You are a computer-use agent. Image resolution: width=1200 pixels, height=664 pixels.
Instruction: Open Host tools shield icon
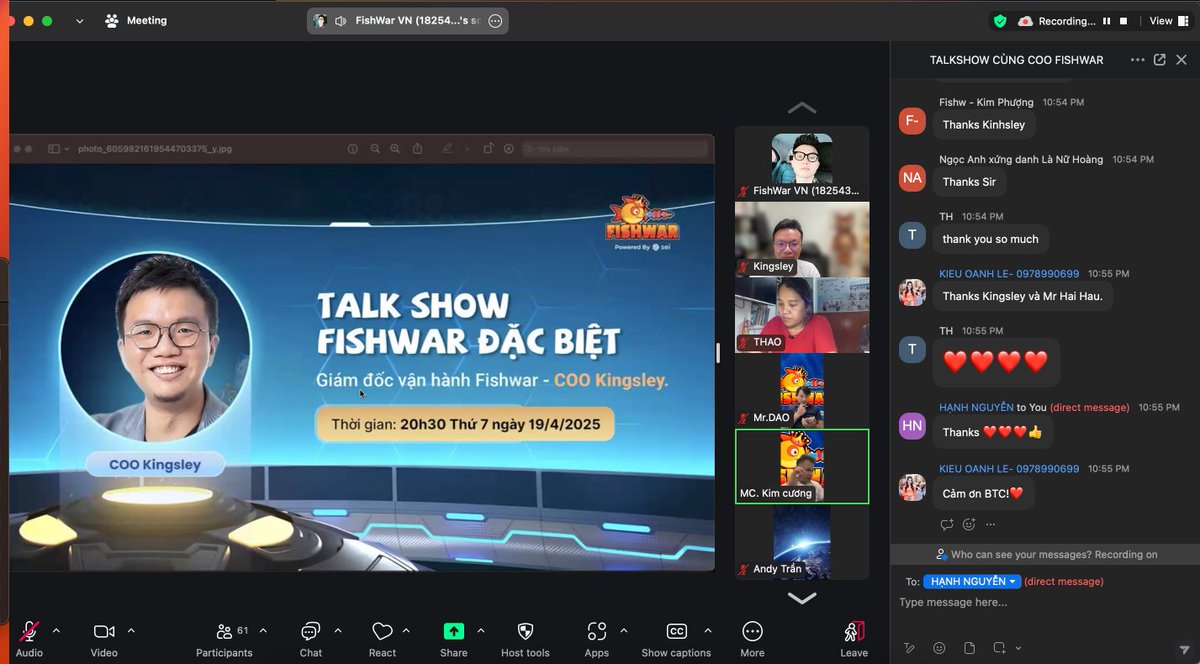click(x=525, y=631)
